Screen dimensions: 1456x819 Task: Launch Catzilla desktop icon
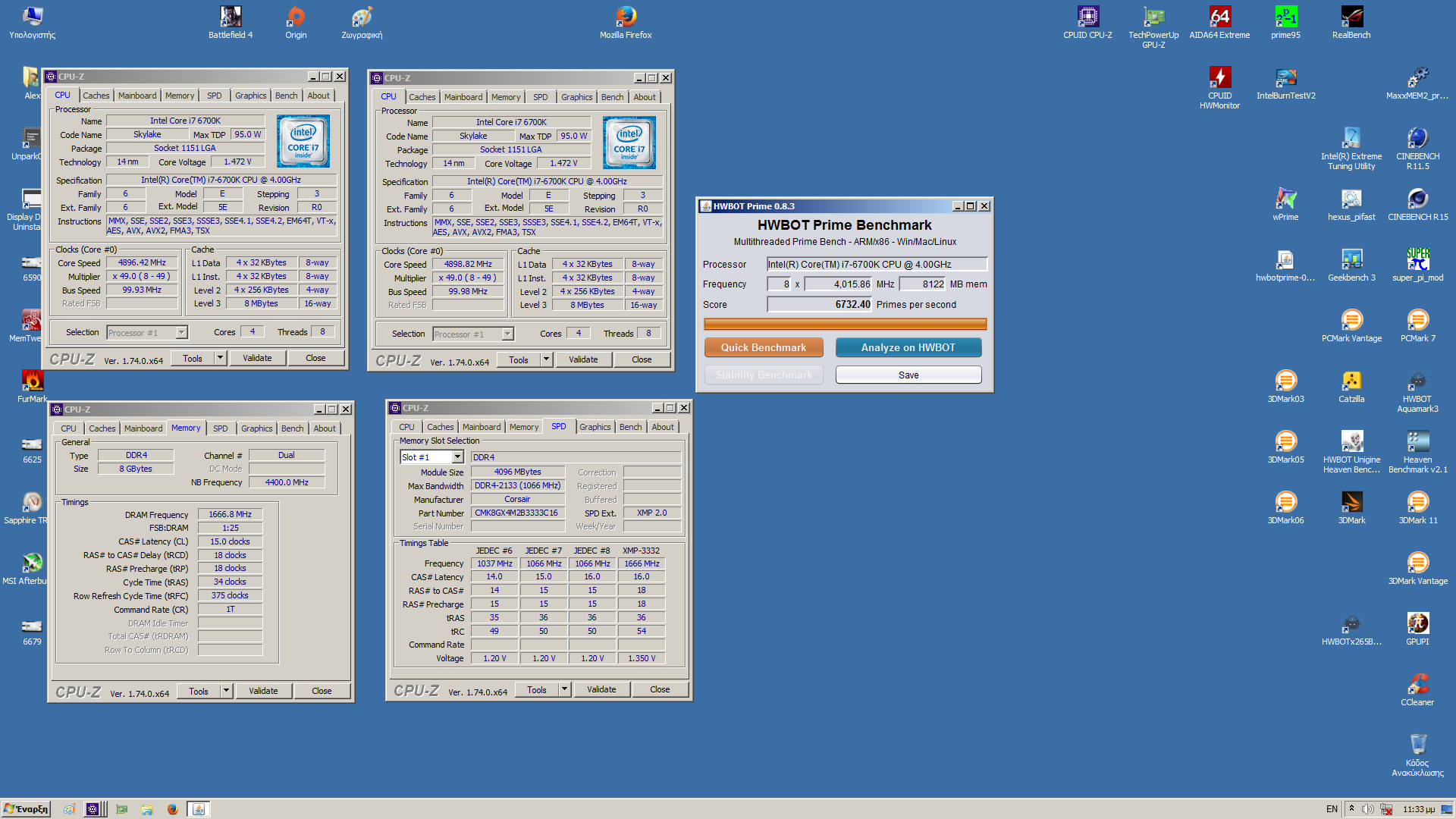[1351, 387]
